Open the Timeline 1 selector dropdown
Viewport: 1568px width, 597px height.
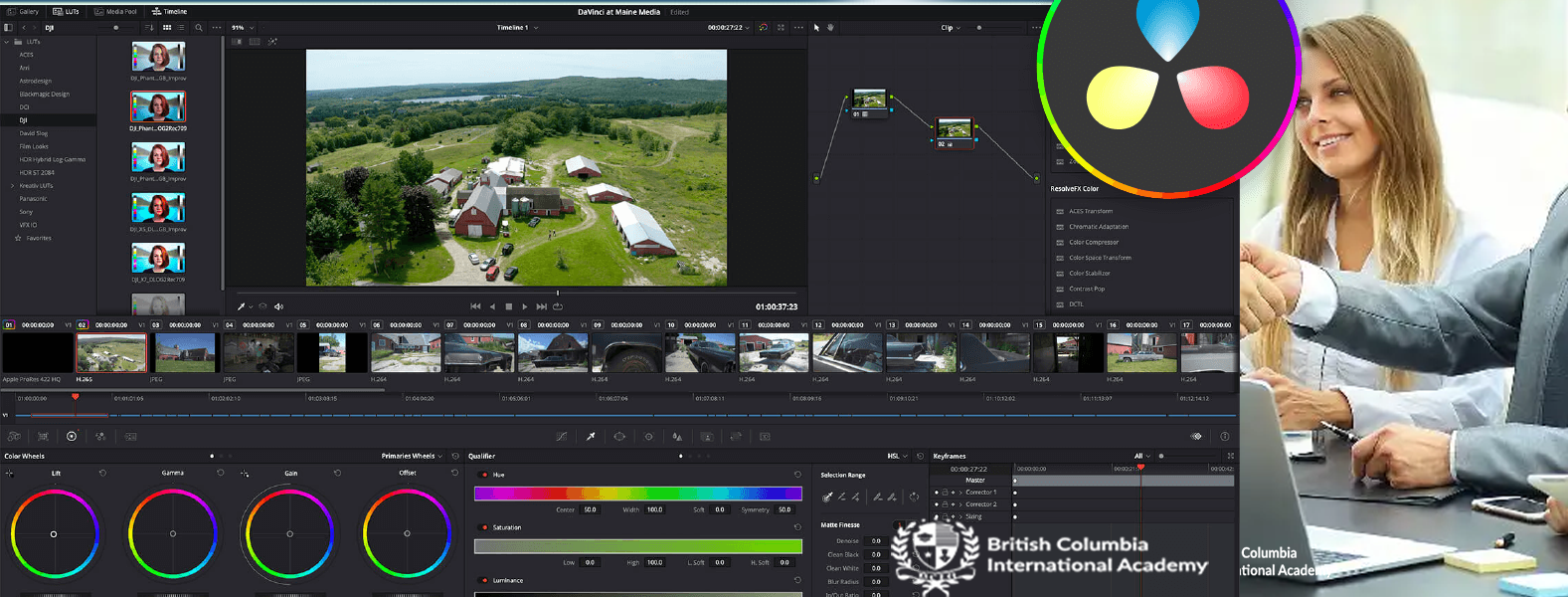coord(517,28)
